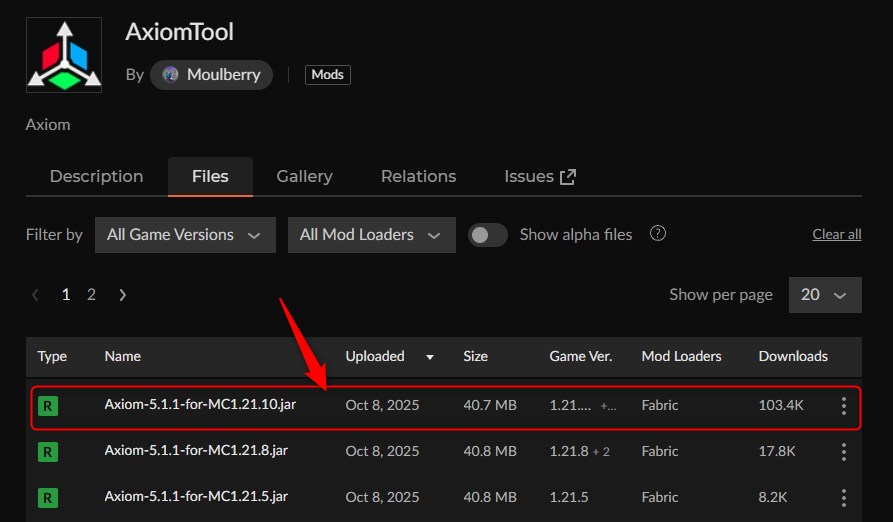Open more options for MC1.21.8 file
Image resolution: width=893 pixels, height=522 pixels.
(x=844, y=452)
